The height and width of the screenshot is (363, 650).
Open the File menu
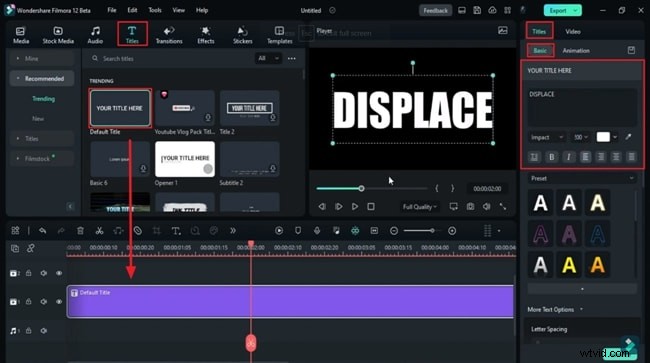click(x=112, y=10)
